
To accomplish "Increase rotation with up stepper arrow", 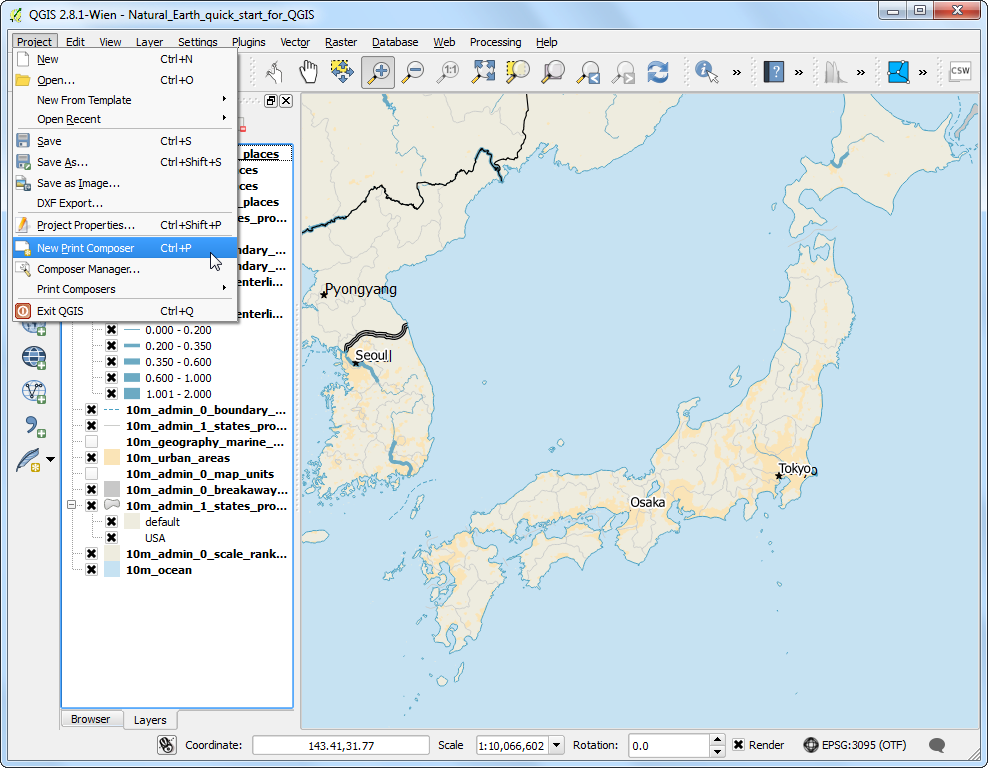I will [717, 740].
